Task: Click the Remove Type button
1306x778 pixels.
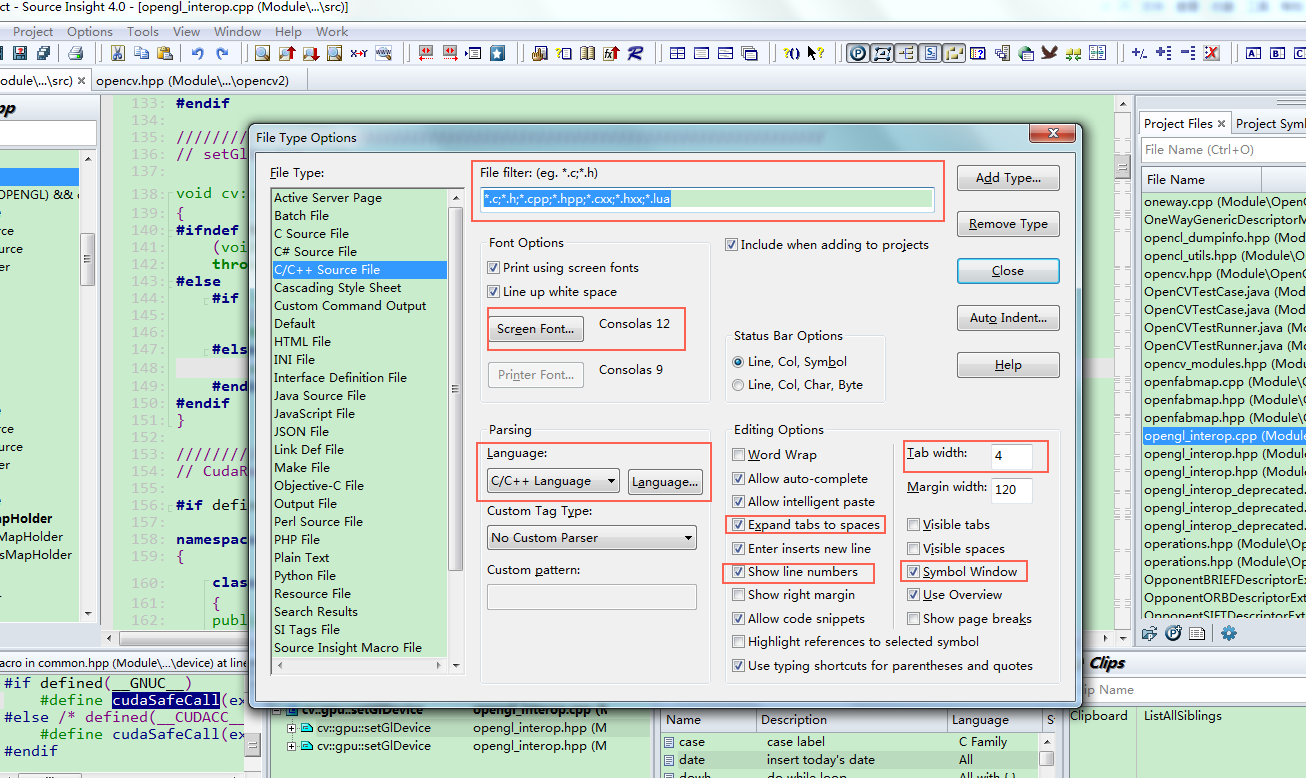Action: click(1008, 224)
